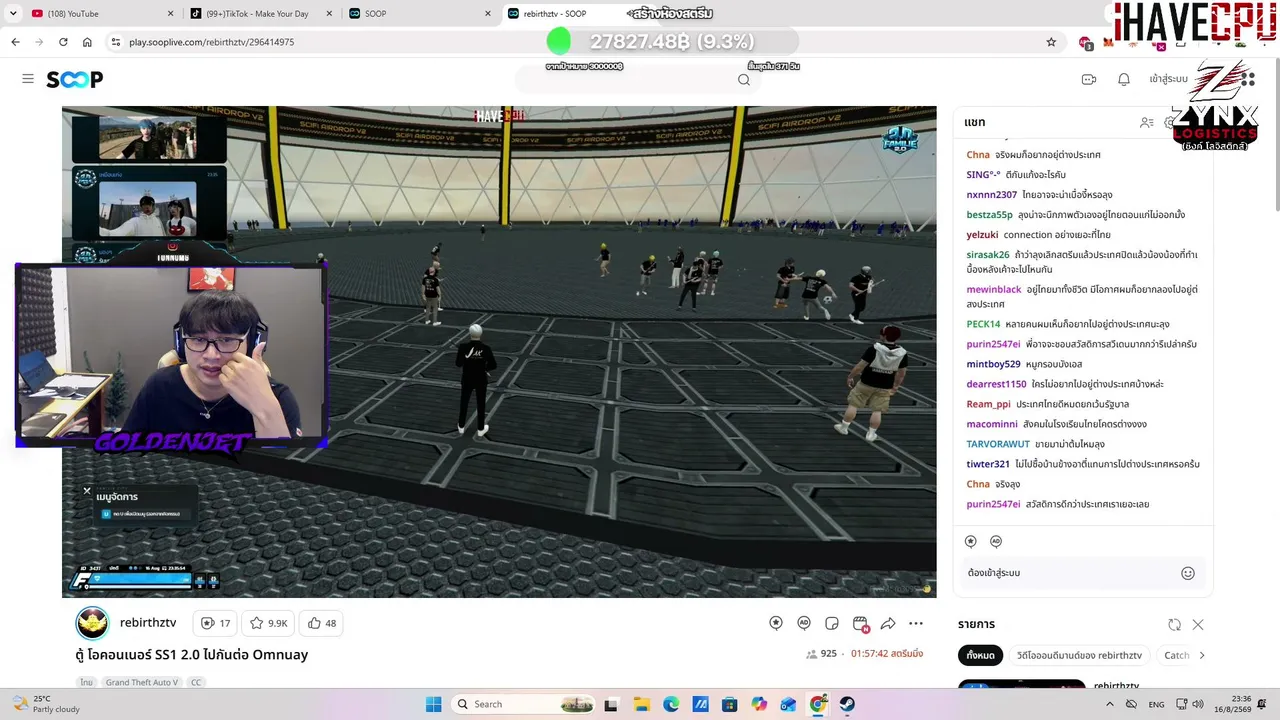Toggle favorite star with 9.9K count
Viewport: 1280px width, 720px height.
point(268,623)
